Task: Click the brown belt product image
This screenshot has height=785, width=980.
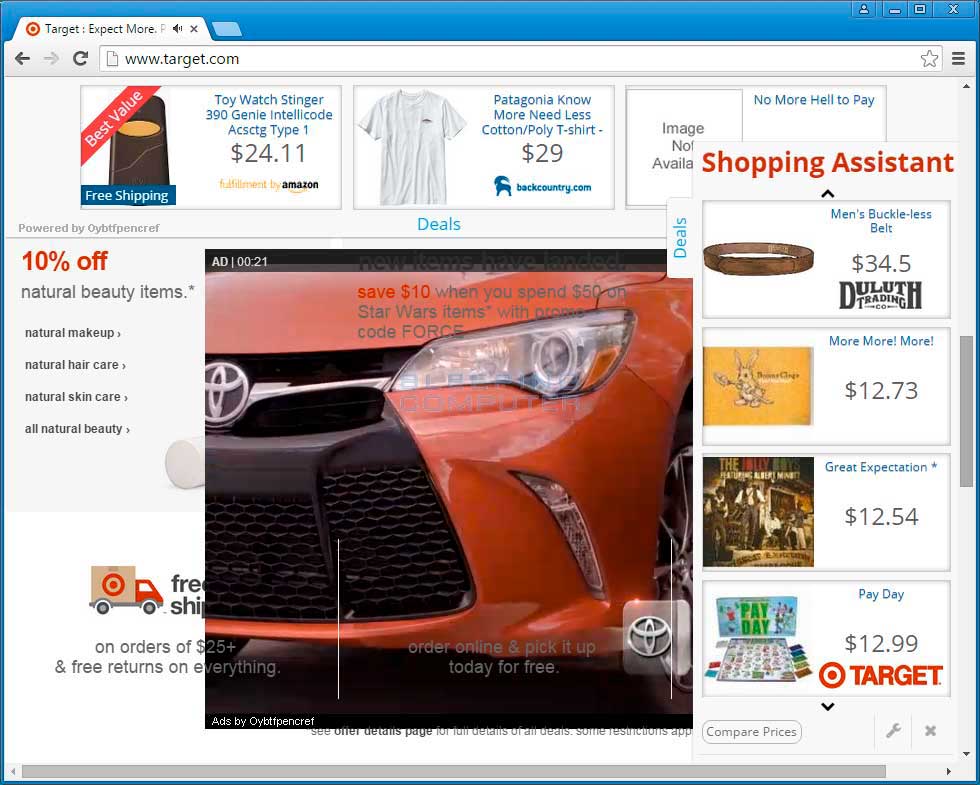Action: click(x=758, y=259)
